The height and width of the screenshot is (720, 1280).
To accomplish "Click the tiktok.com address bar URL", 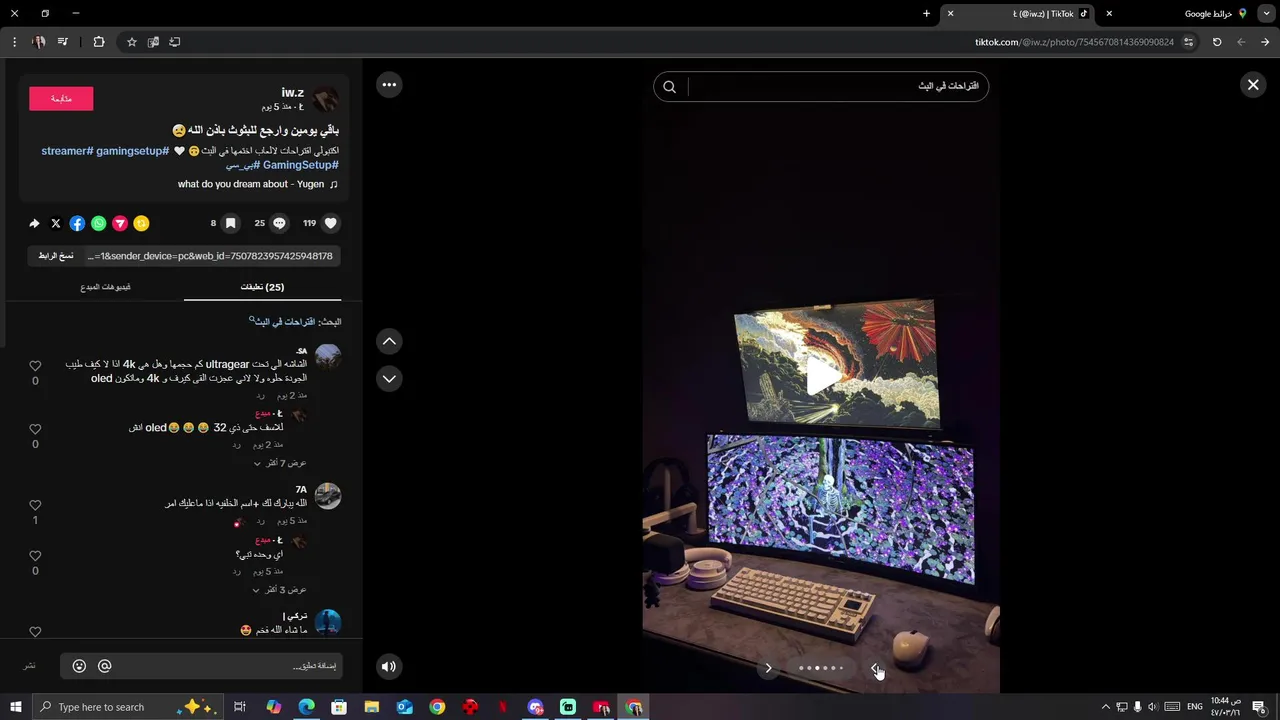I will click(1074, 42).
